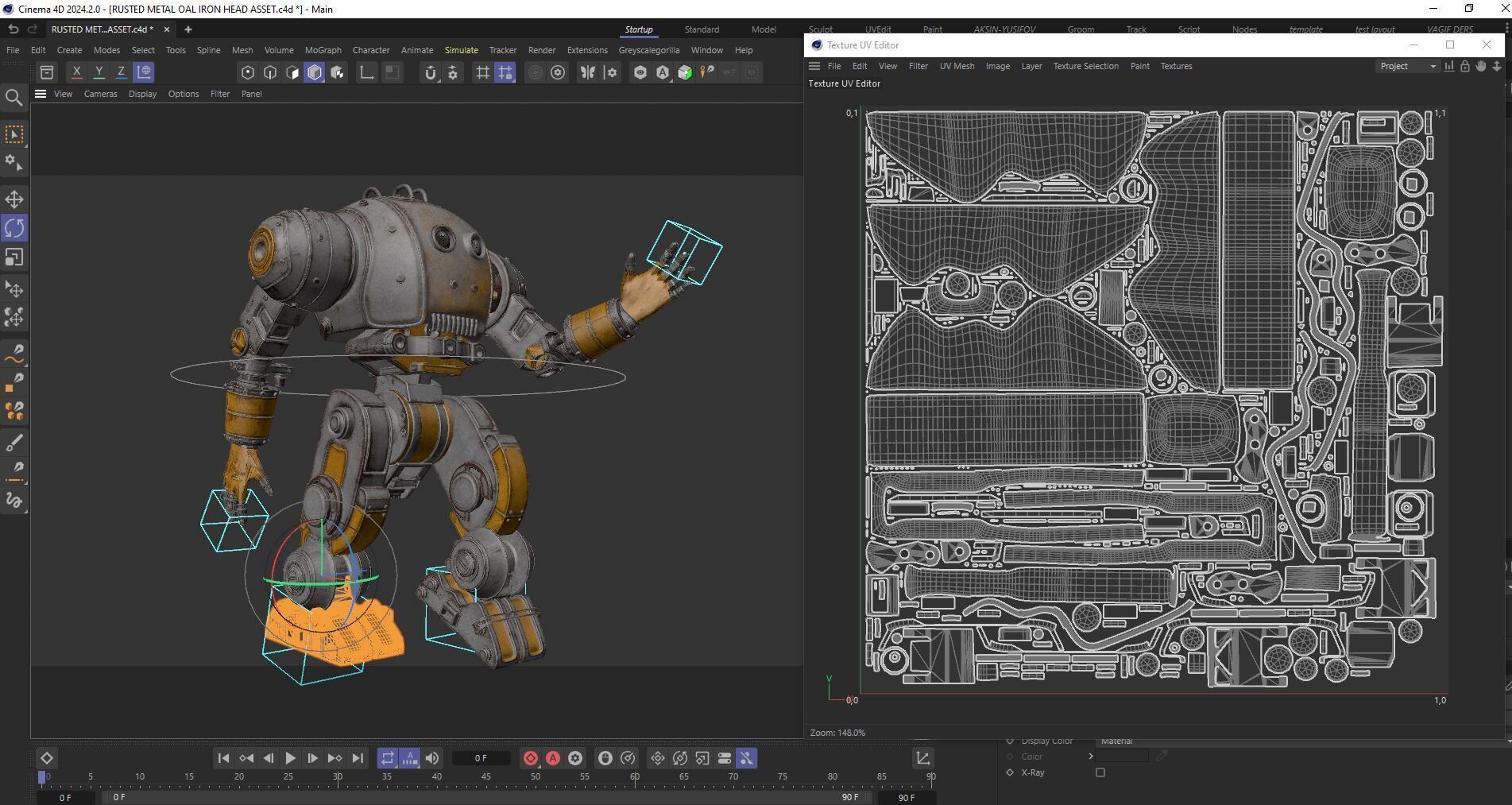Toggle X axis lock
The image size is (1512, 805).
[76, 72]
